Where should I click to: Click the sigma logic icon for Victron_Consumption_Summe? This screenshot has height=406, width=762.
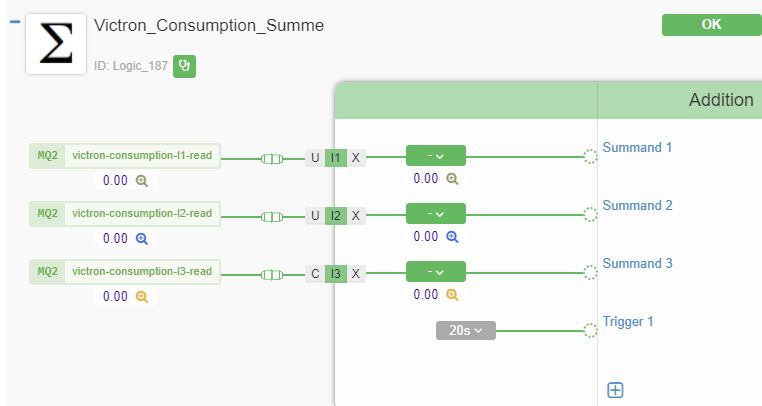pyautogui.click(x=56, y=44)
